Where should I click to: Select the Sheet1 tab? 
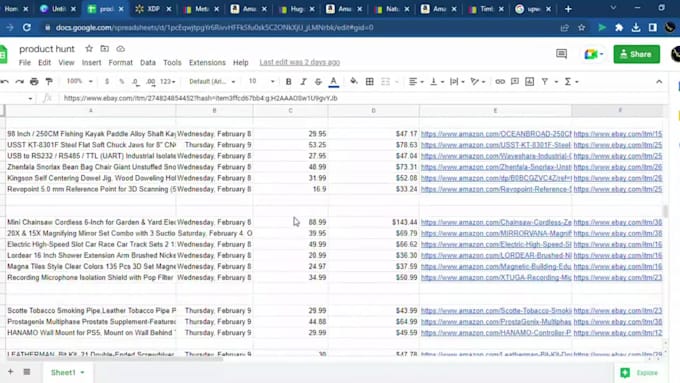[x=67, y=372]
